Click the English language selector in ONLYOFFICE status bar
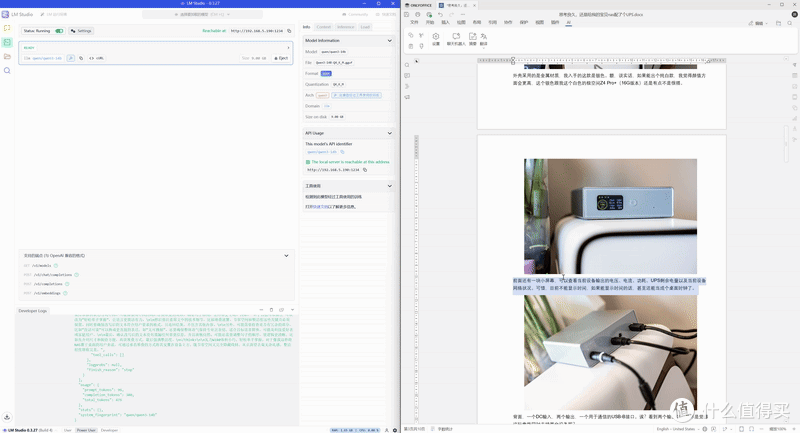This screenshot has width=800, height=433. (676, 429)
